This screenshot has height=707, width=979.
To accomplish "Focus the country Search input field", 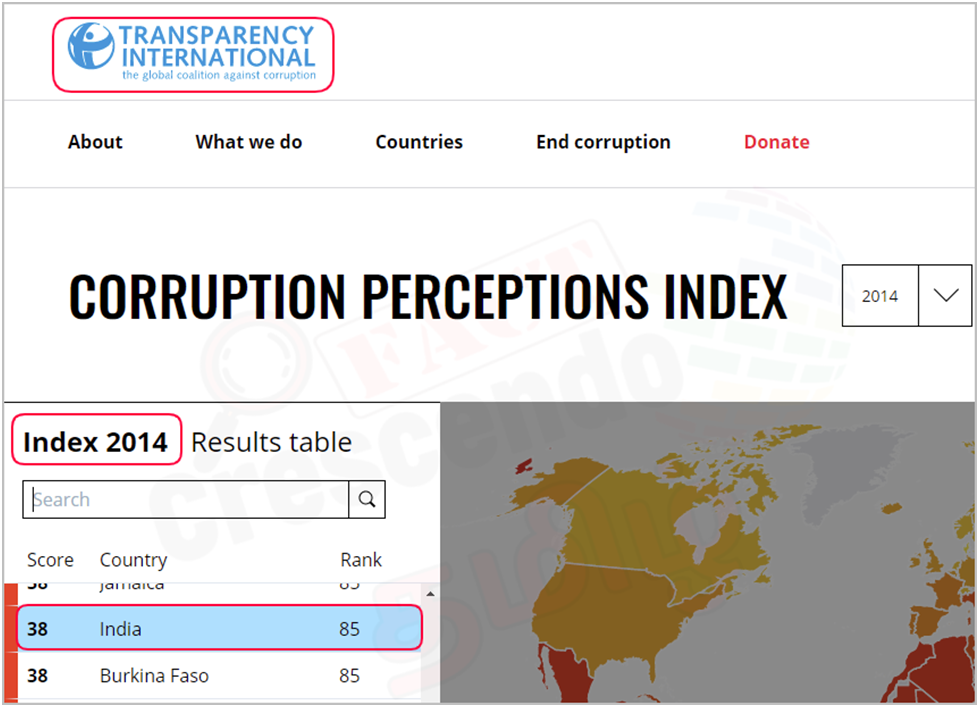I will (186, 499).
